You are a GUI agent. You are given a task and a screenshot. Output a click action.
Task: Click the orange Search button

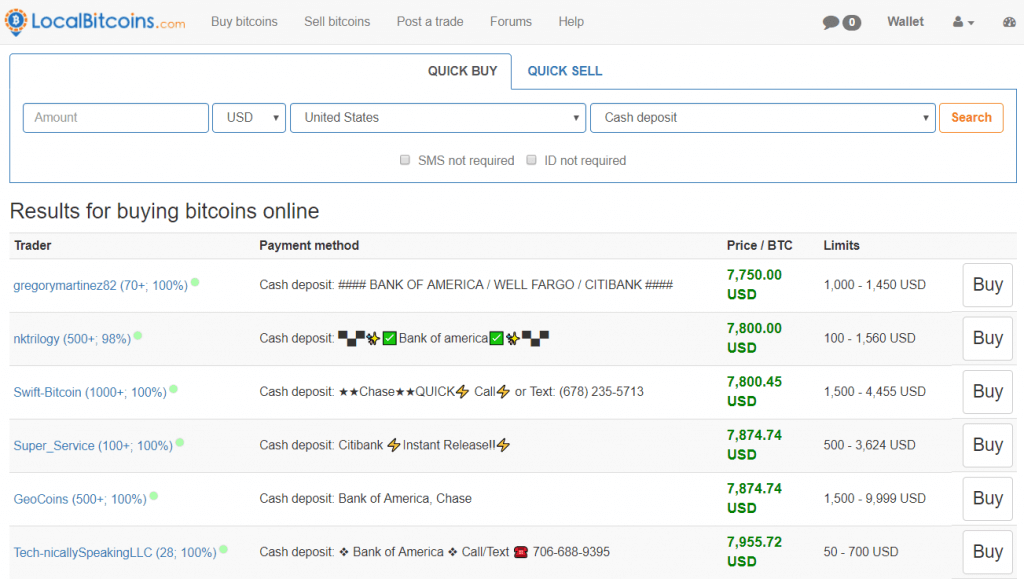pyautogui.click(x=971, y=117)
